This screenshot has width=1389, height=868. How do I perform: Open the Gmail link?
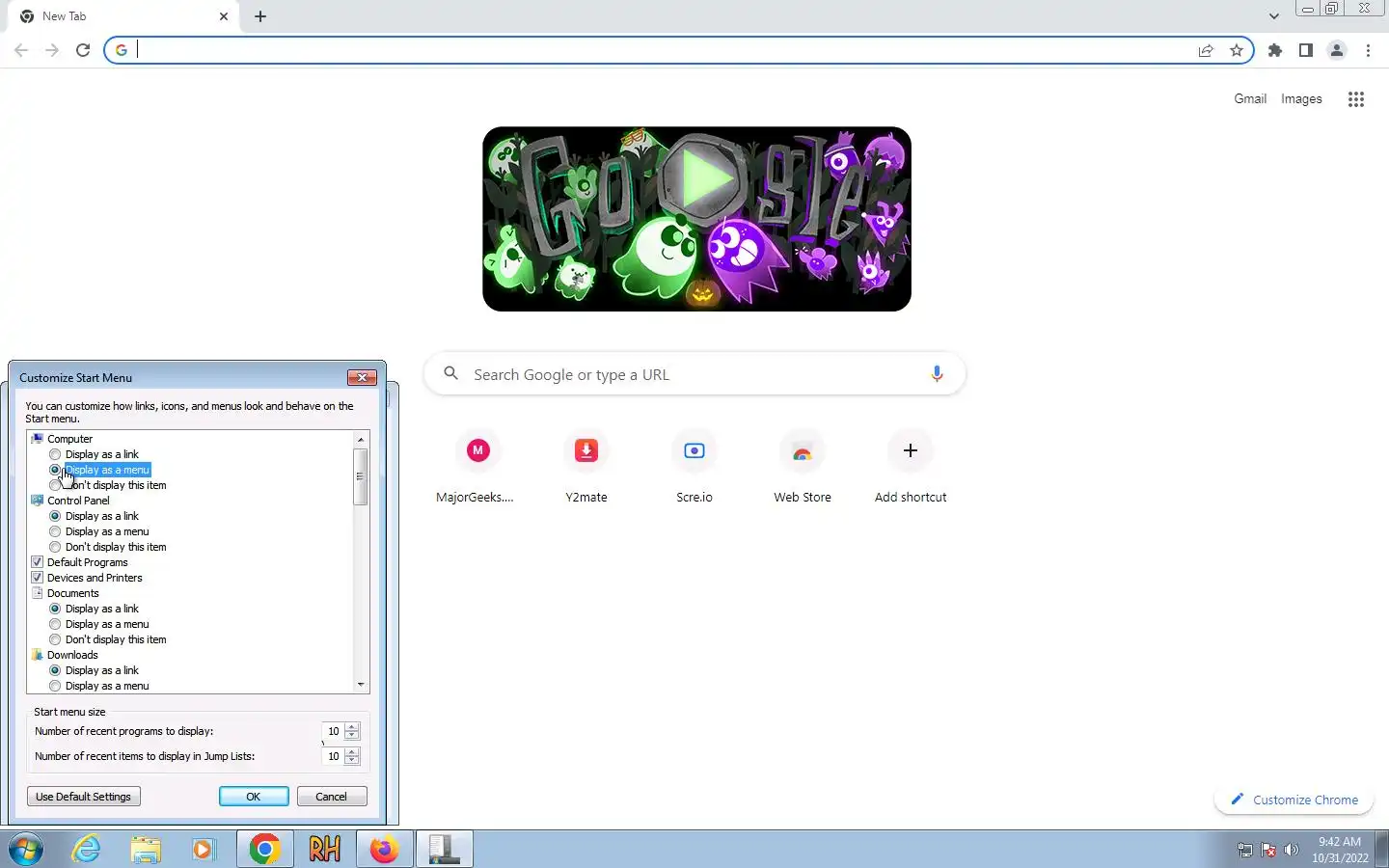1250,98
